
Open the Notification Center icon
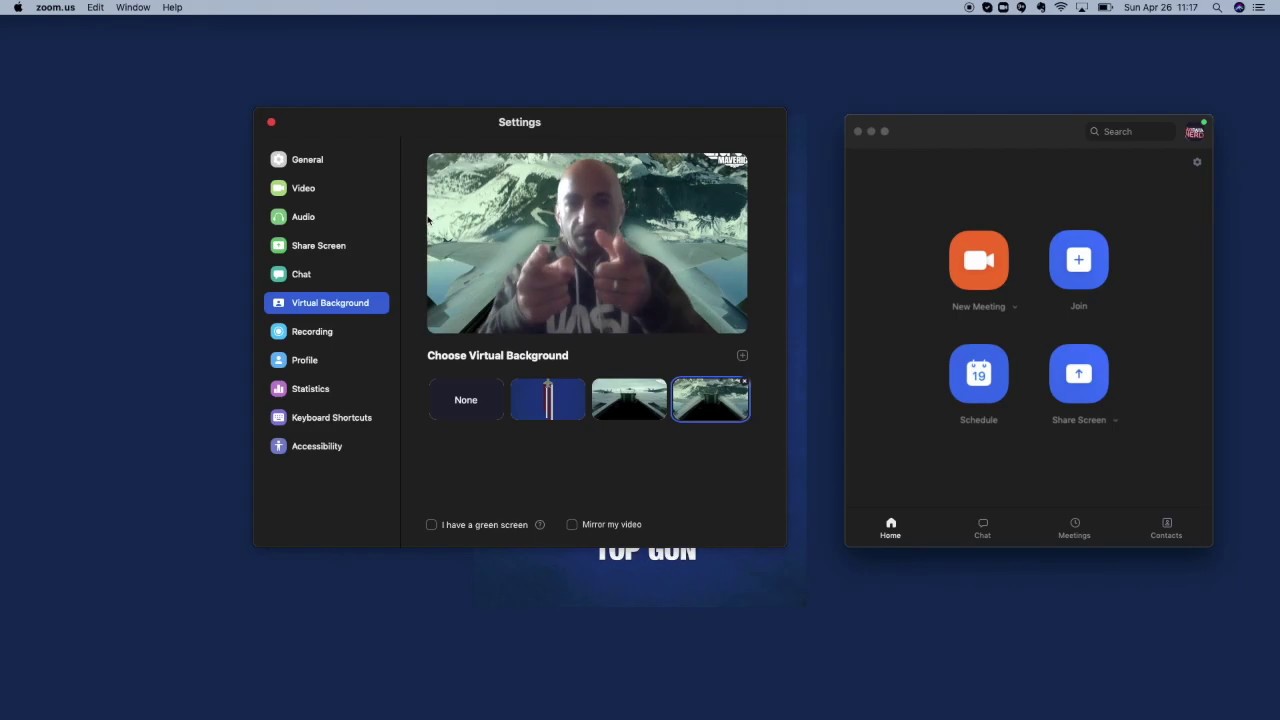click(x=1259, y=7)
